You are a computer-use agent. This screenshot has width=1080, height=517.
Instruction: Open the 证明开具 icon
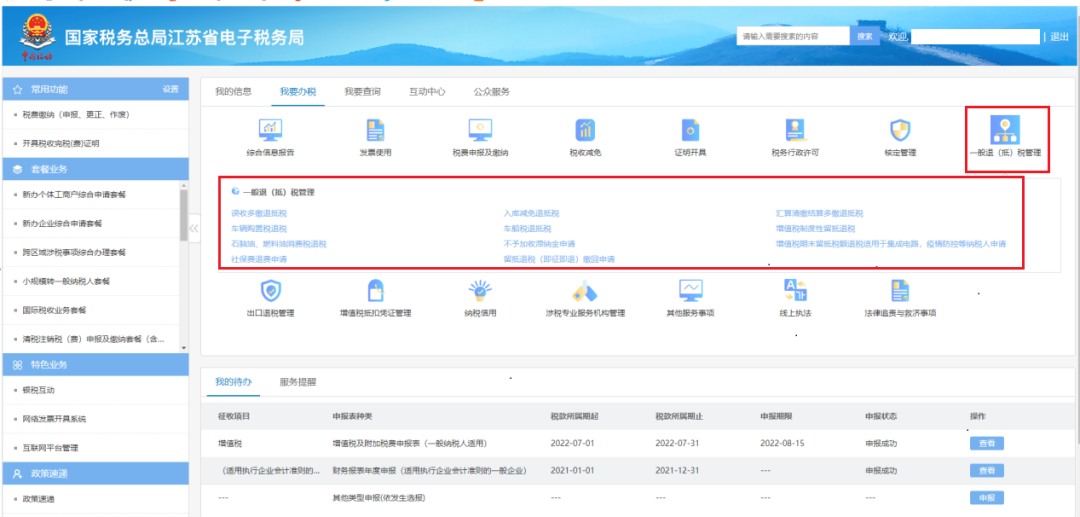[690, 130]
